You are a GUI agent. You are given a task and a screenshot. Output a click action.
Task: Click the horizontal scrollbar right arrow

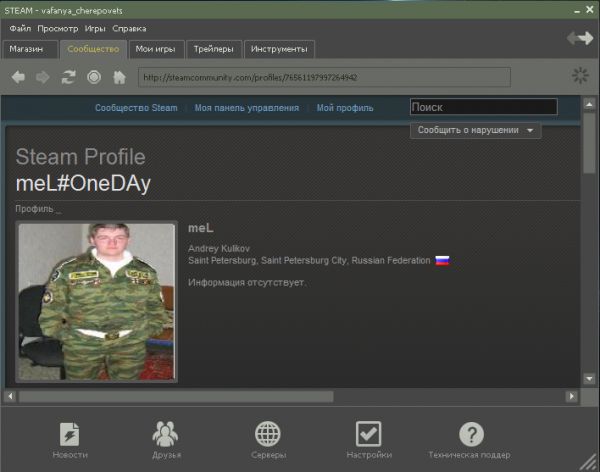click(572, 396)
